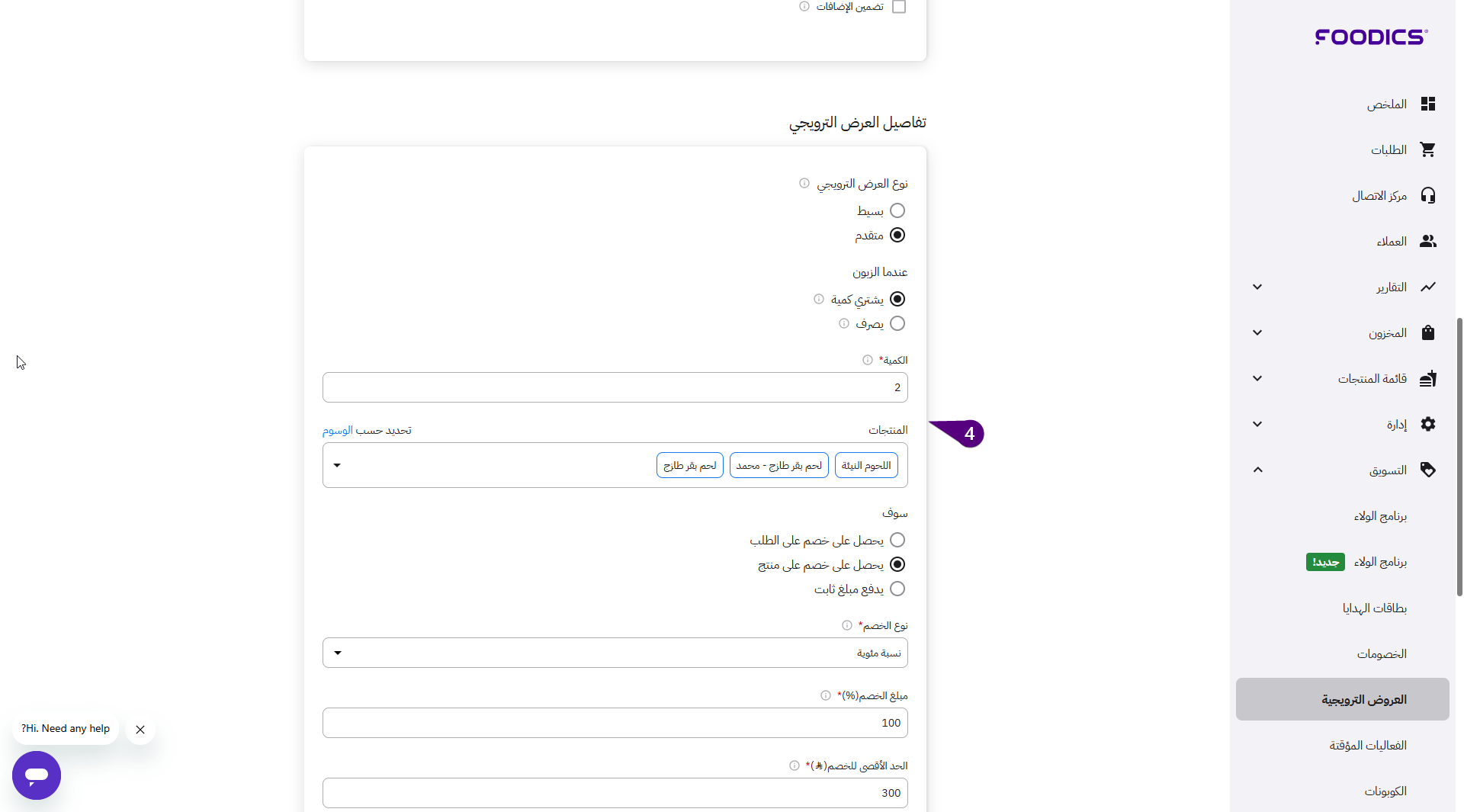This screenshot has height=812, width=1464.
Task: Click the orders shopping cart icon
Action: click(x=1427, y=149)
